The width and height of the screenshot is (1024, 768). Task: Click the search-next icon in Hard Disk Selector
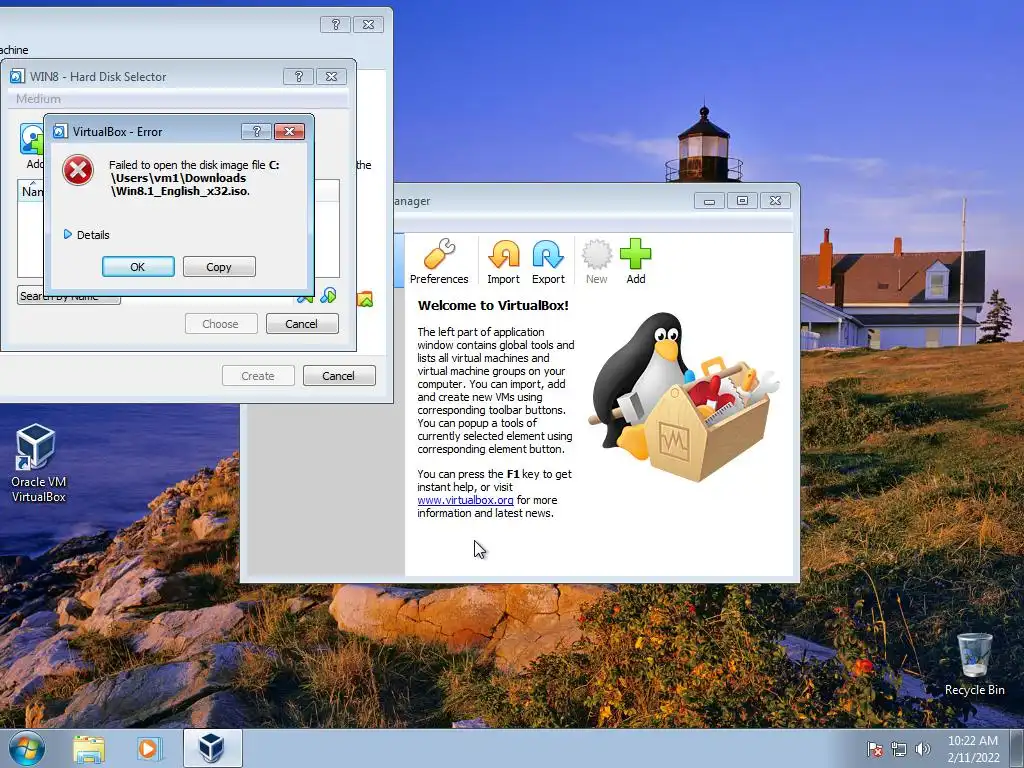pyautogui.click(x=328, y=296)
